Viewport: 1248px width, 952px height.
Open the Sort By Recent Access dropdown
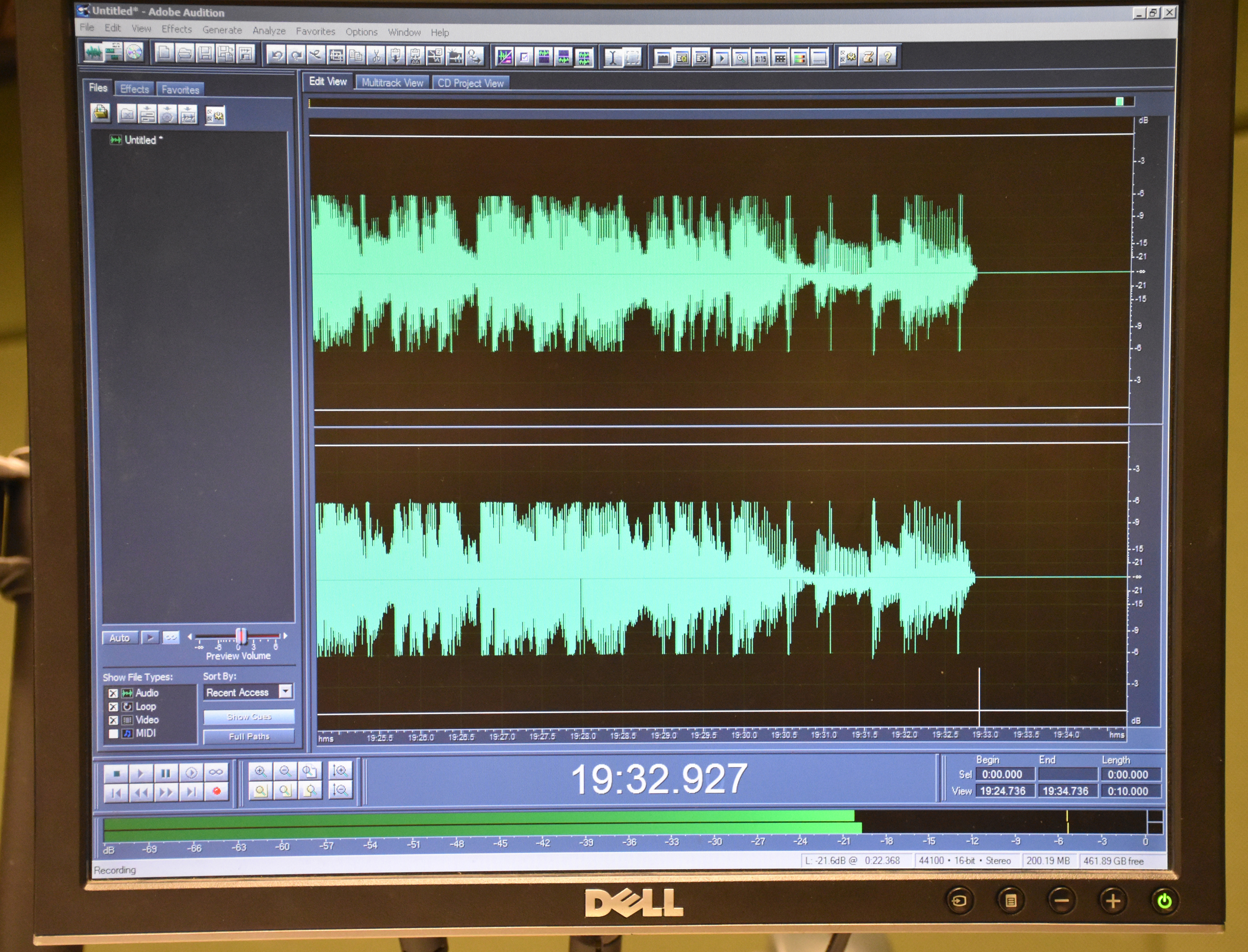(285, 691)
